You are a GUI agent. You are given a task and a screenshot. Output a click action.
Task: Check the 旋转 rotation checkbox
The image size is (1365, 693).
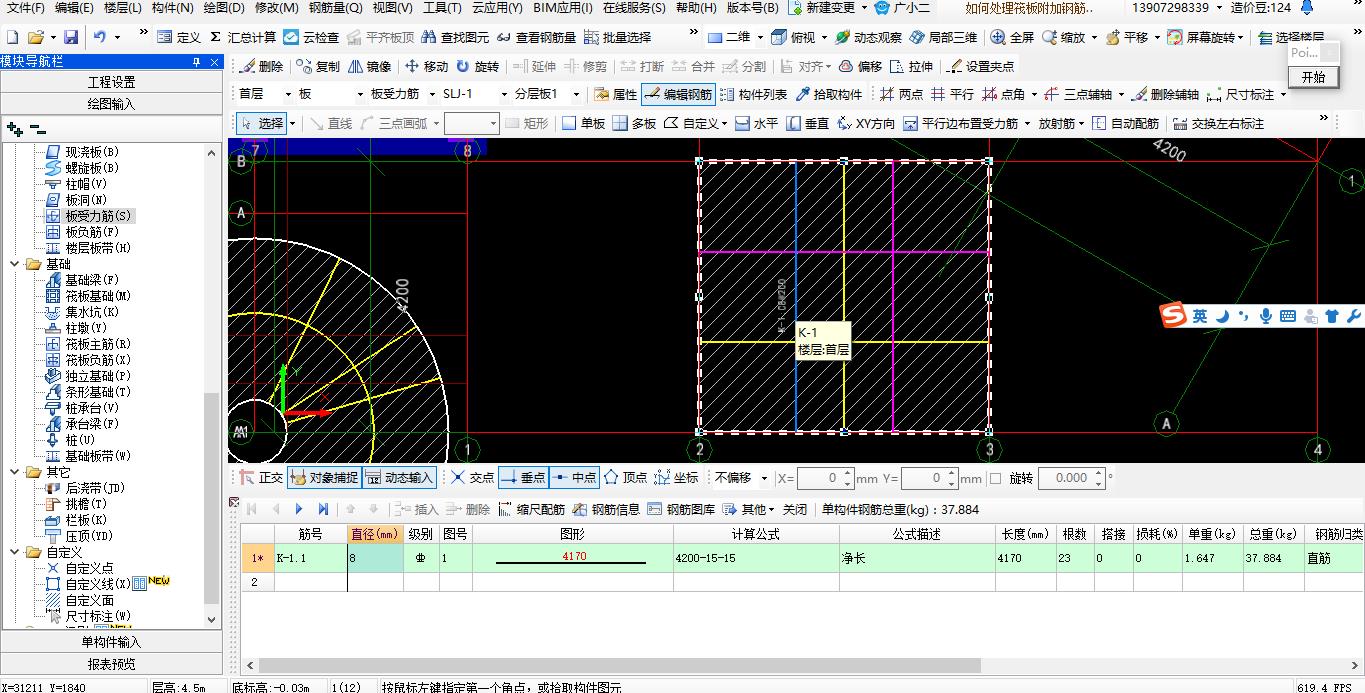click(995, 479)
